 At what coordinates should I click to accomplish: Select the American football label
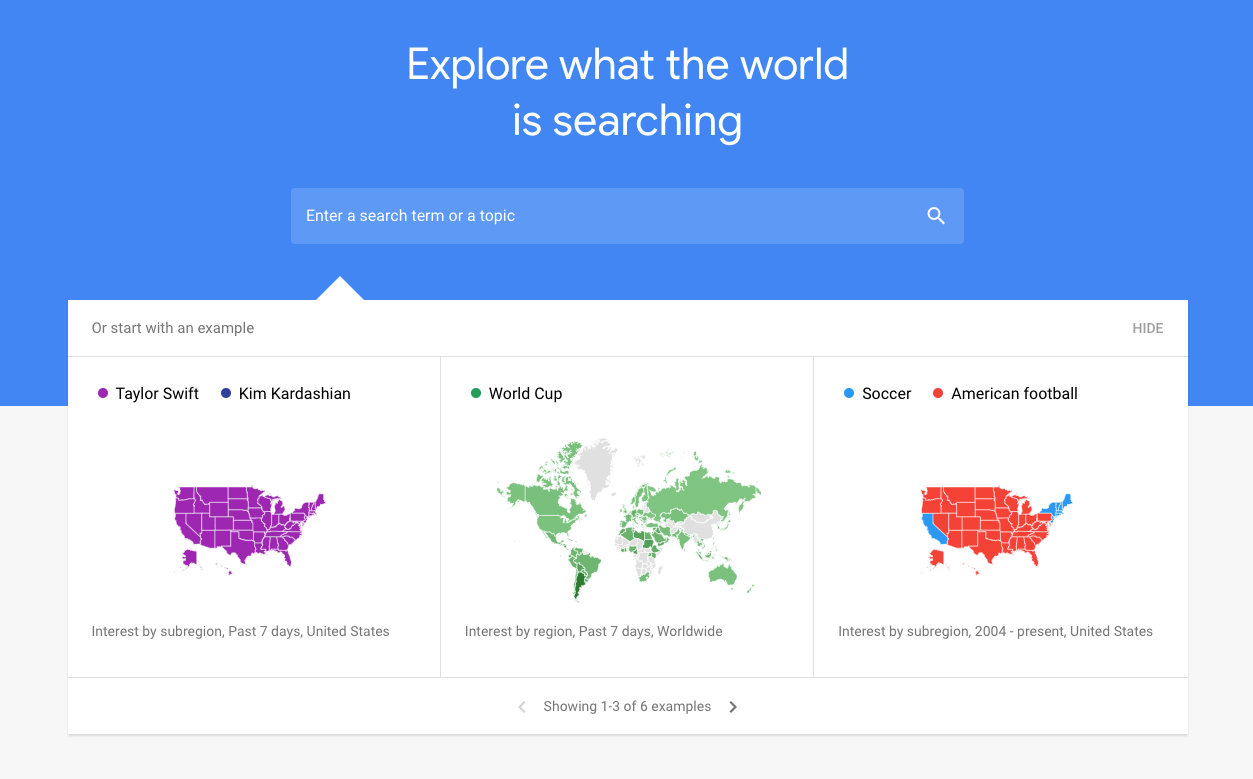click(1015, 393)
